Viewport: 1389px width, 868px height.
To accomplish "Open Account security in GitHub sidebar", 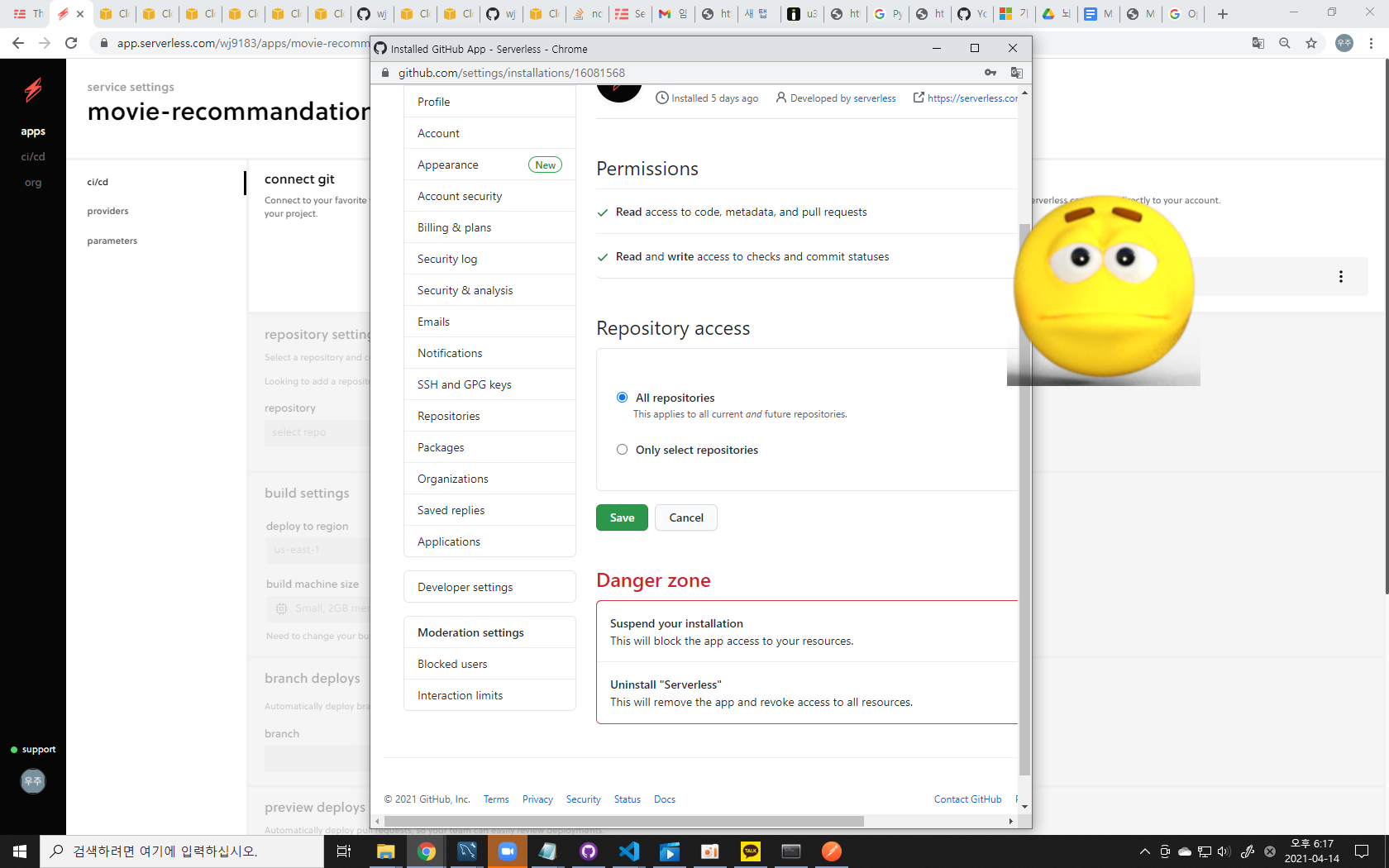I will pyautogui.click(x=489, y=196).
